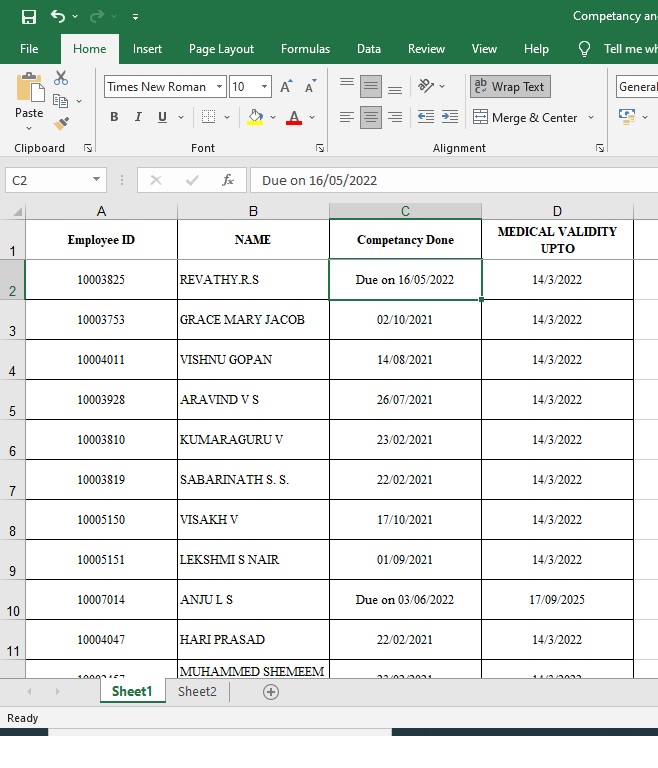Click the Name Box showing C2
This screenshot has height=768, width=658.
coord(47,181)
